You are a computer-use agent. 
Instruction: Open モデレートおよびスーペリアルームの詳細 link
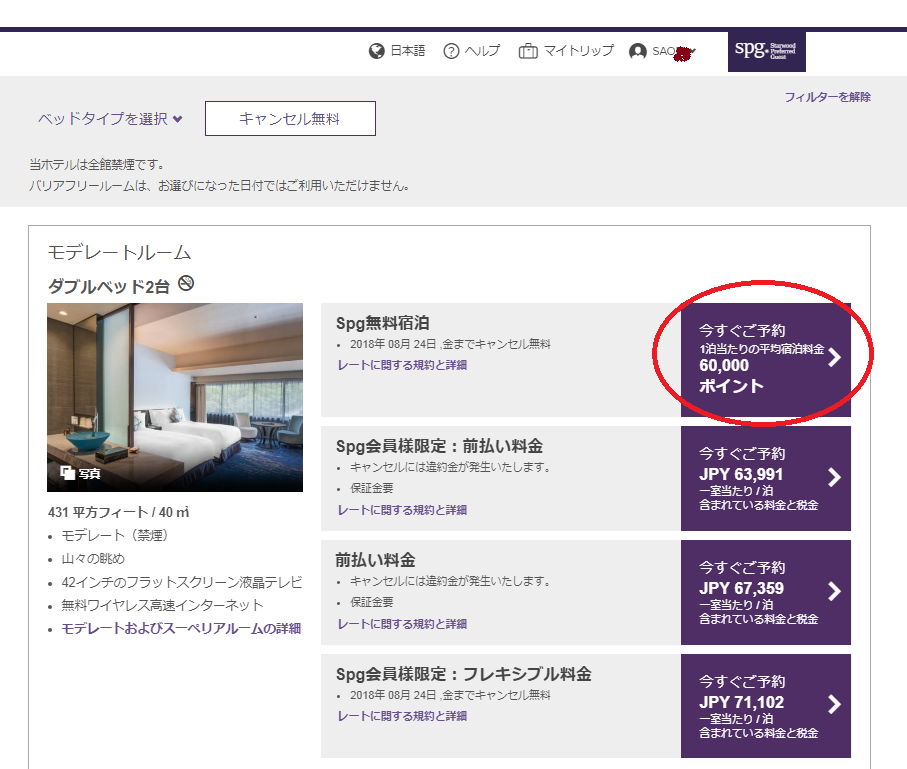click(x=181, y=628)
